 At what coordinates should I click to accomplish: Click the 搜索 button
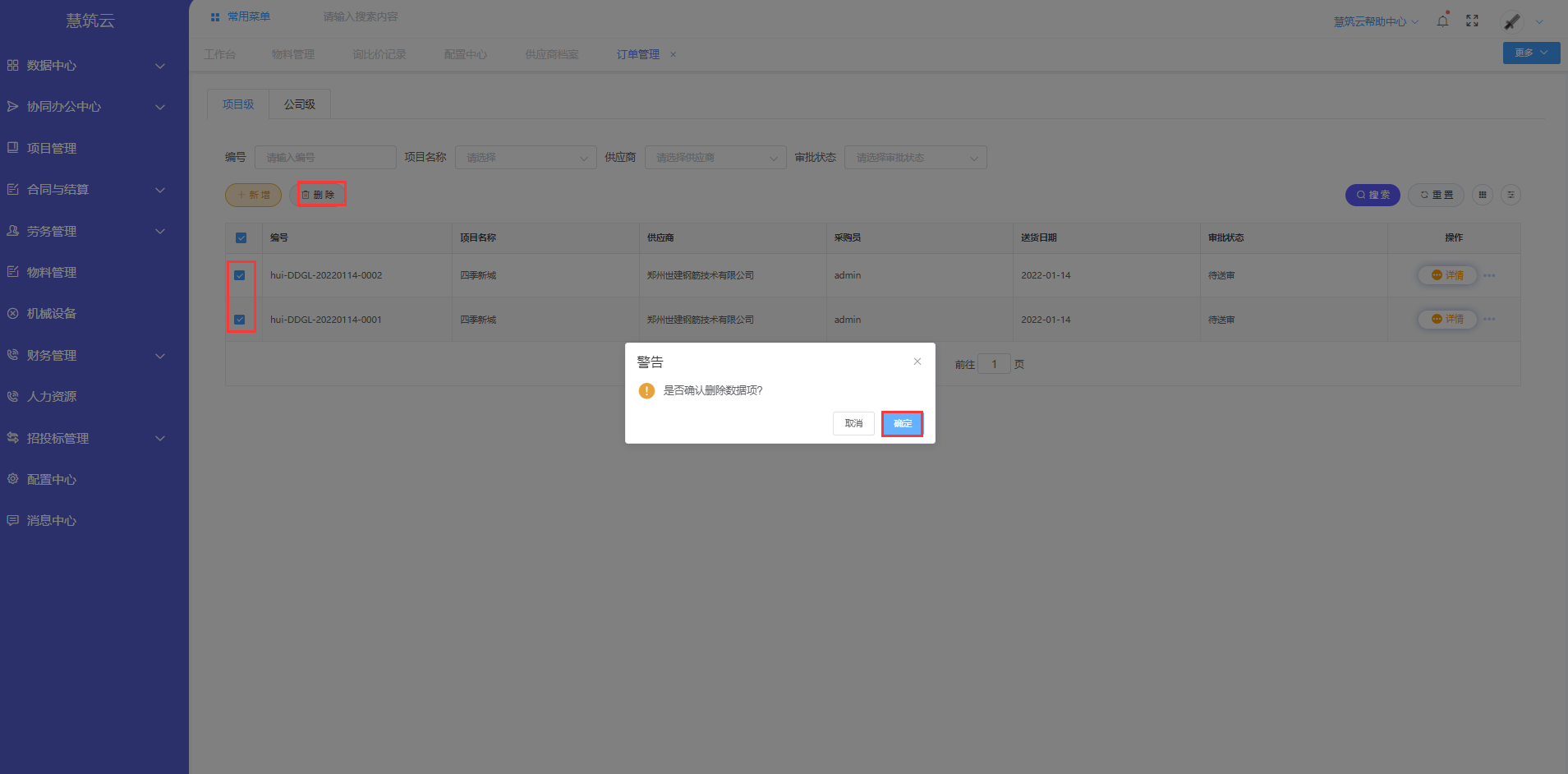[1373, 195]
